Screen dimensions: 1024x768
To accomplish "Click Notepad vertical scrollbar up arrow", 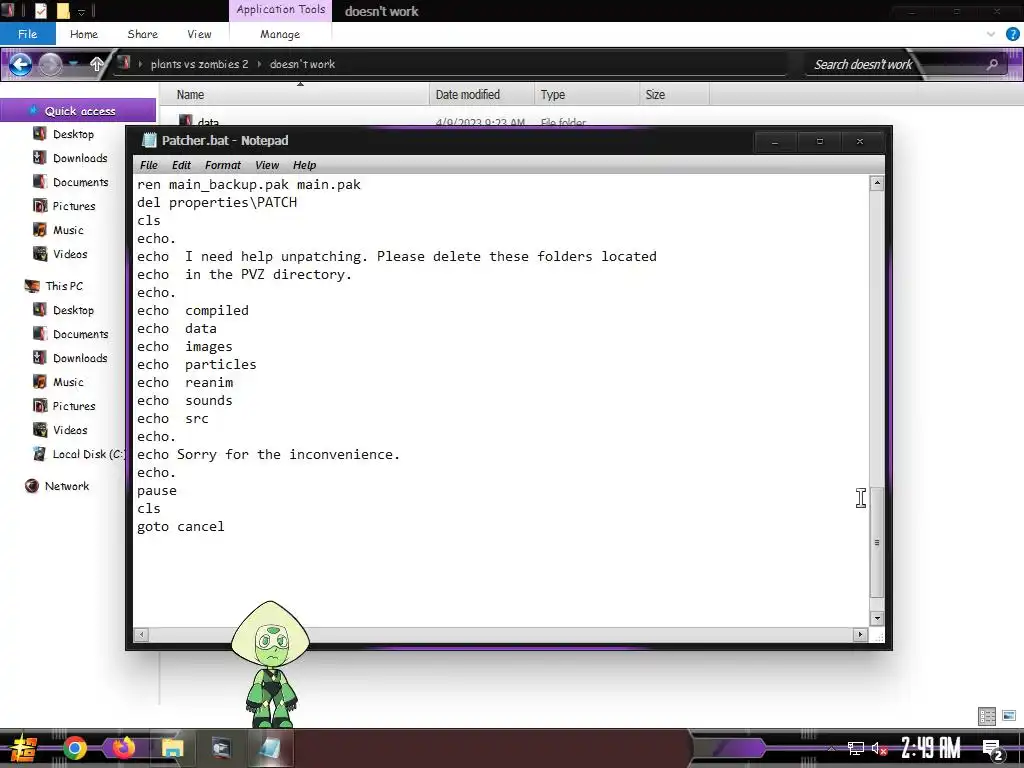I will pos(877,183).
